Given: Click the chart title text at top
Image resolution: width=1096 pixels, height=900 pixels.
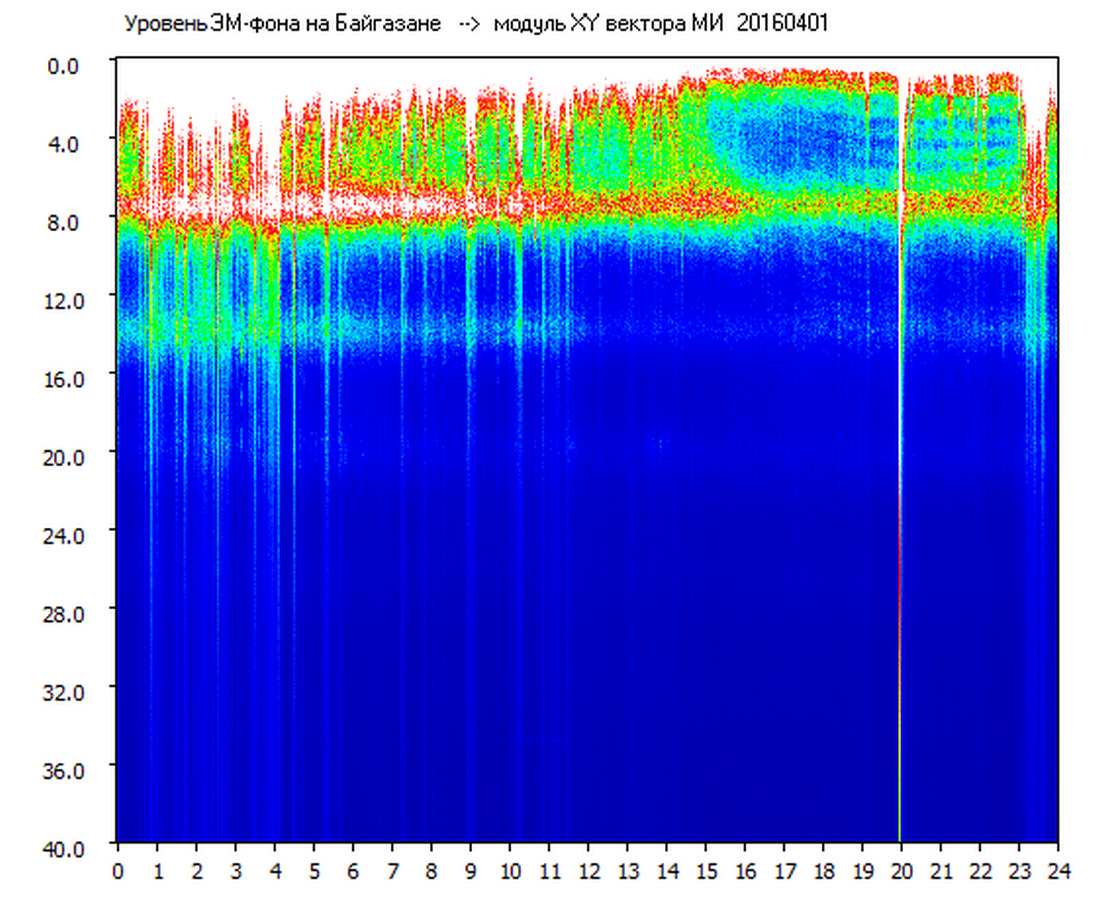Looking at the screenshot, I should tap(475, 24).
